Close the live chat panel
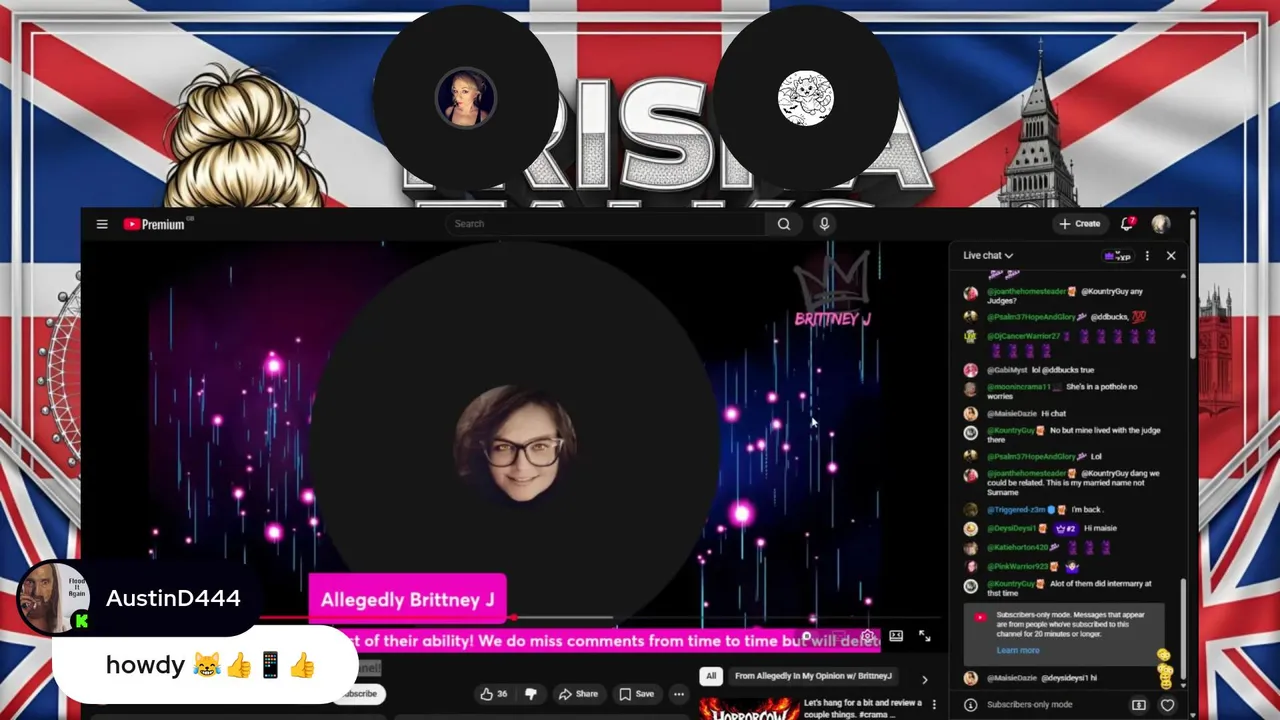The image size is (1280, 720). click(x=1171, y=256)
